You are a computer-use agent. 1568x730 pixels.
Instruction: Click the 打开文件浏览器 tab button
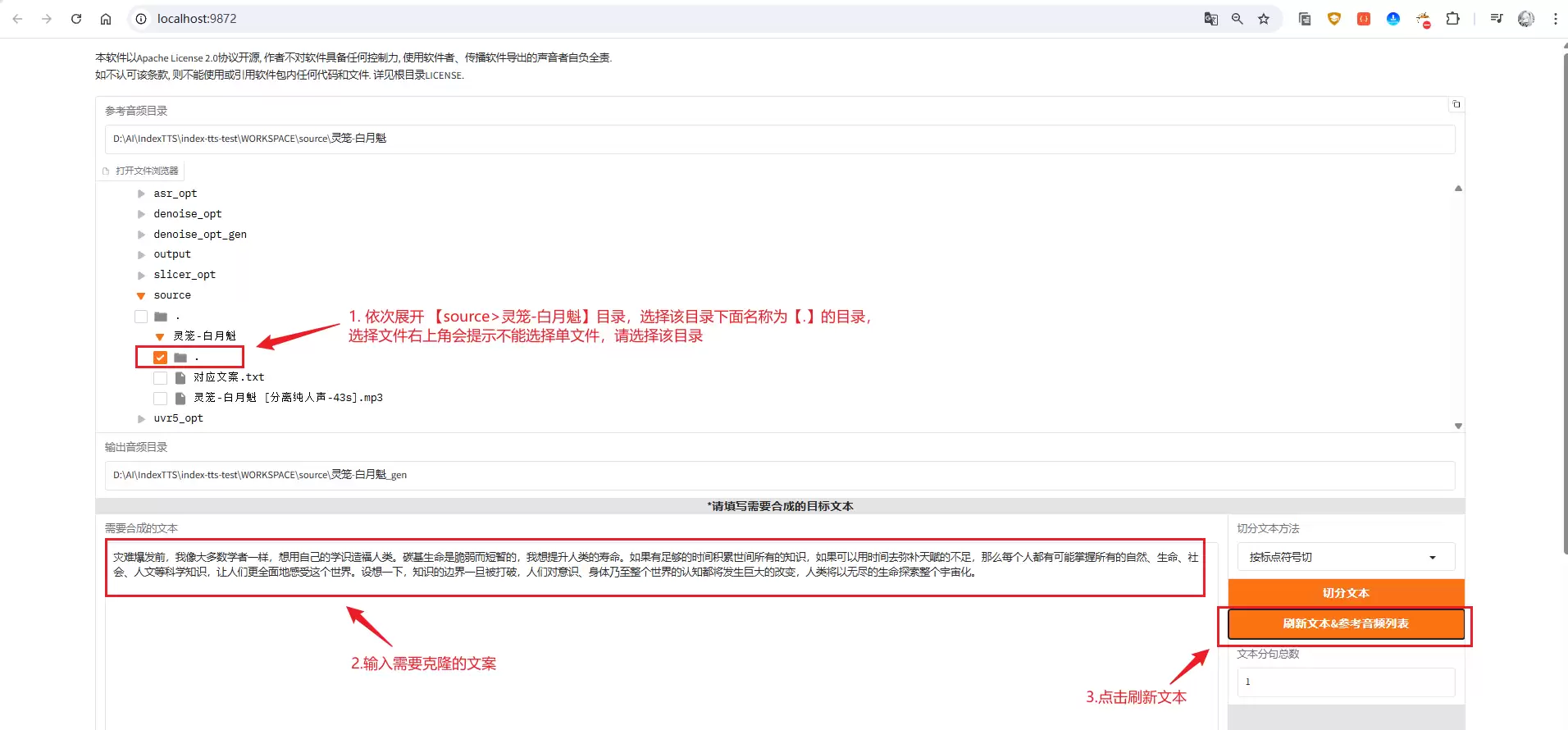pyautogui.click(x=140, y=171)
